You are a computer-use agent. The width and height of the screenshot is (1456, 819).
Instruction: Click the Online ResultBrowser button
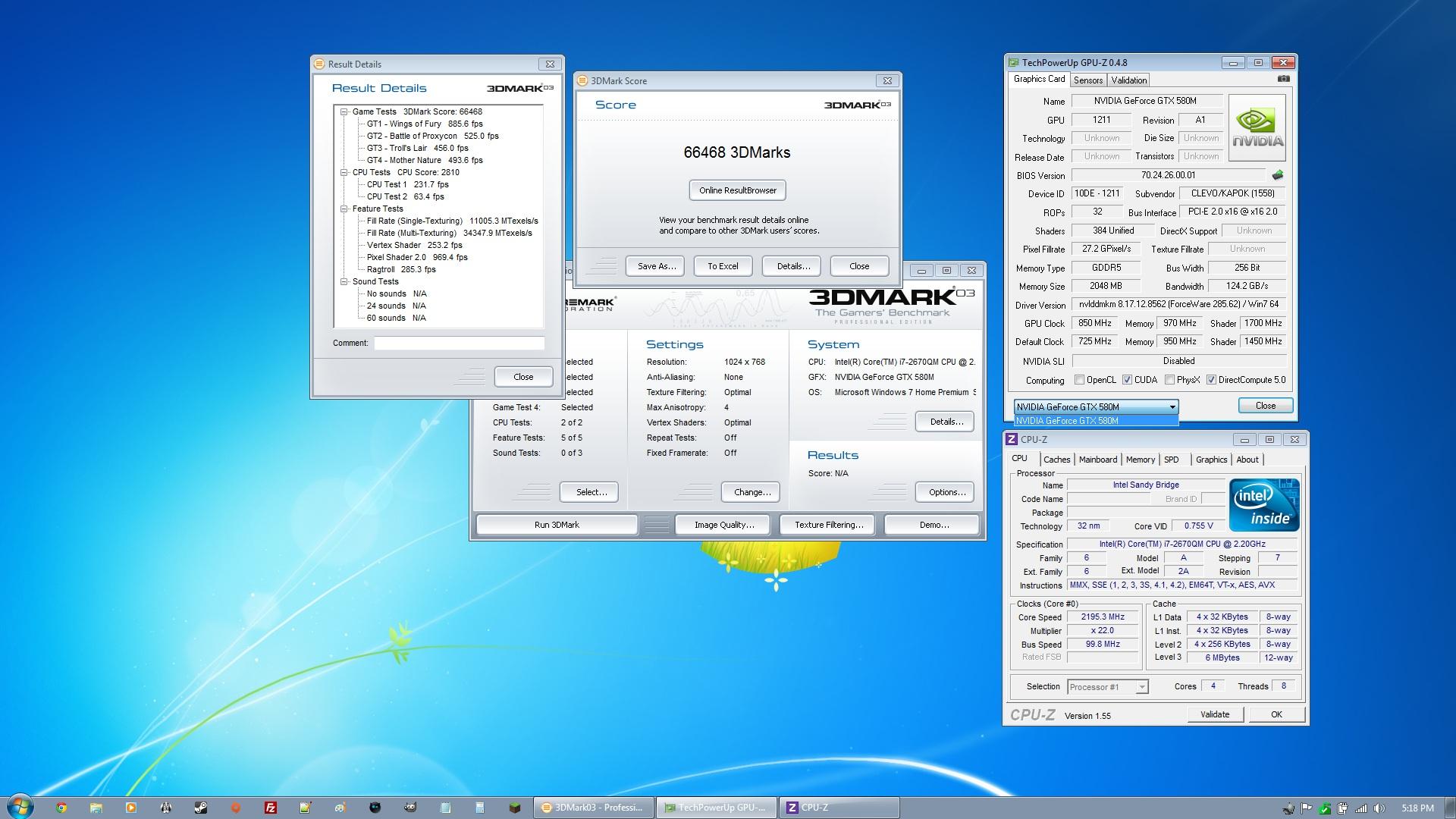coord(737,190)
